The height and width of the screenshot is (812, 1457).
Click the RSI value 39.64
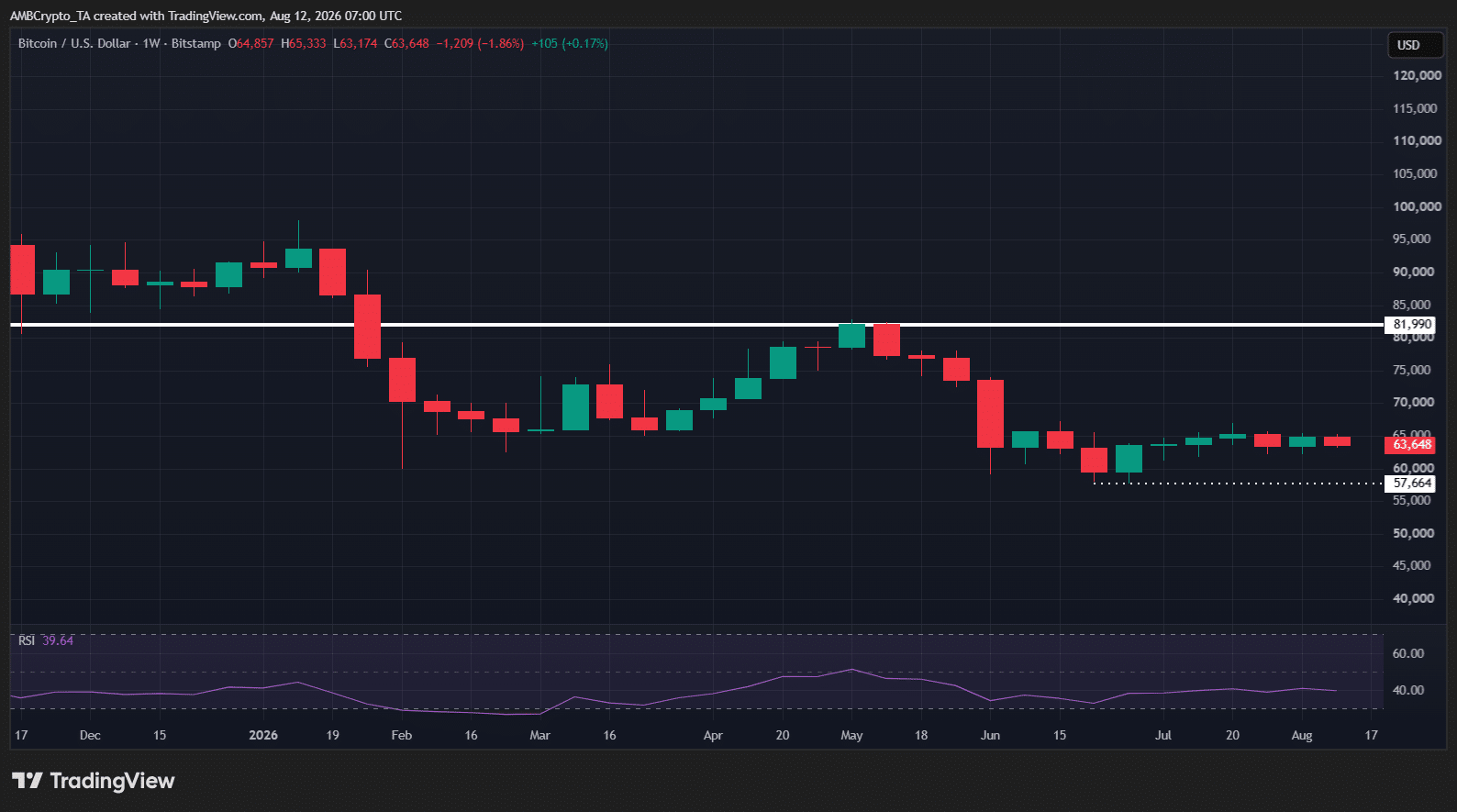click(x=58, y=640)
